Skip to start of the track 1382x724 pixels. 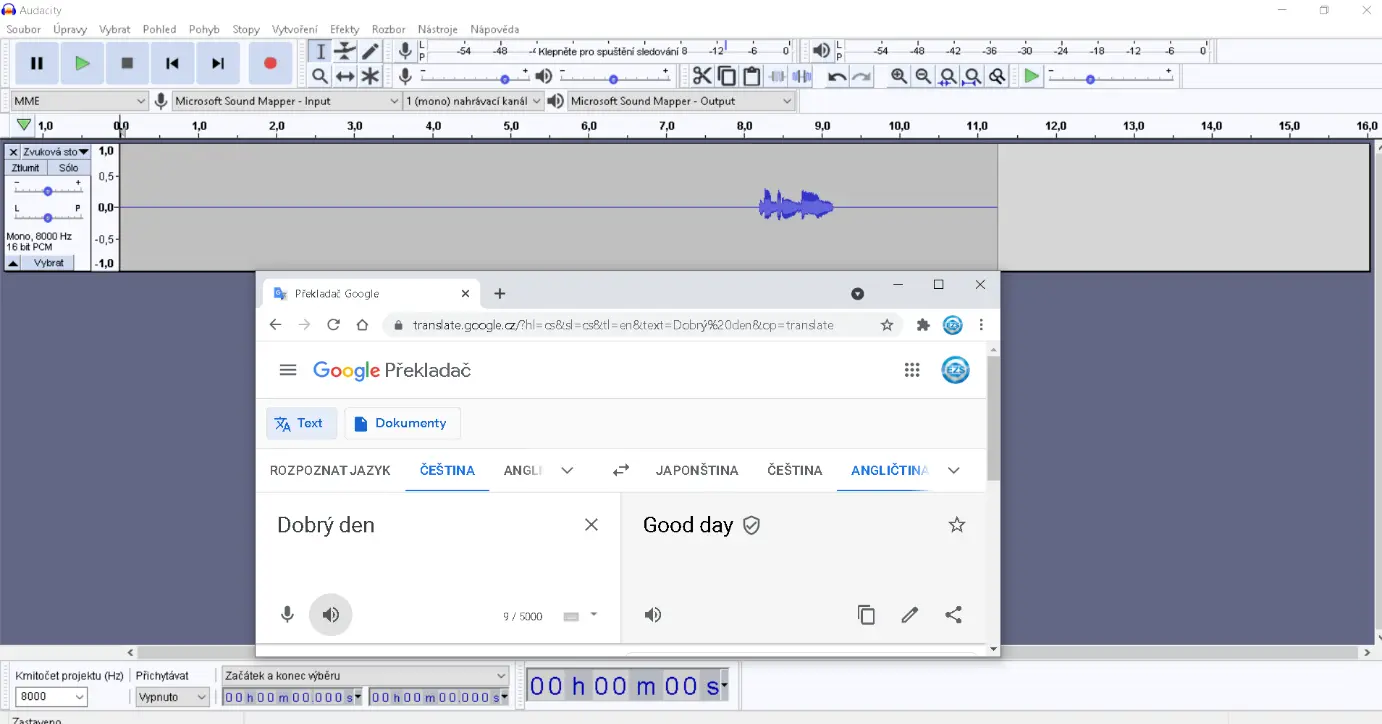click(x=172, y=63)
